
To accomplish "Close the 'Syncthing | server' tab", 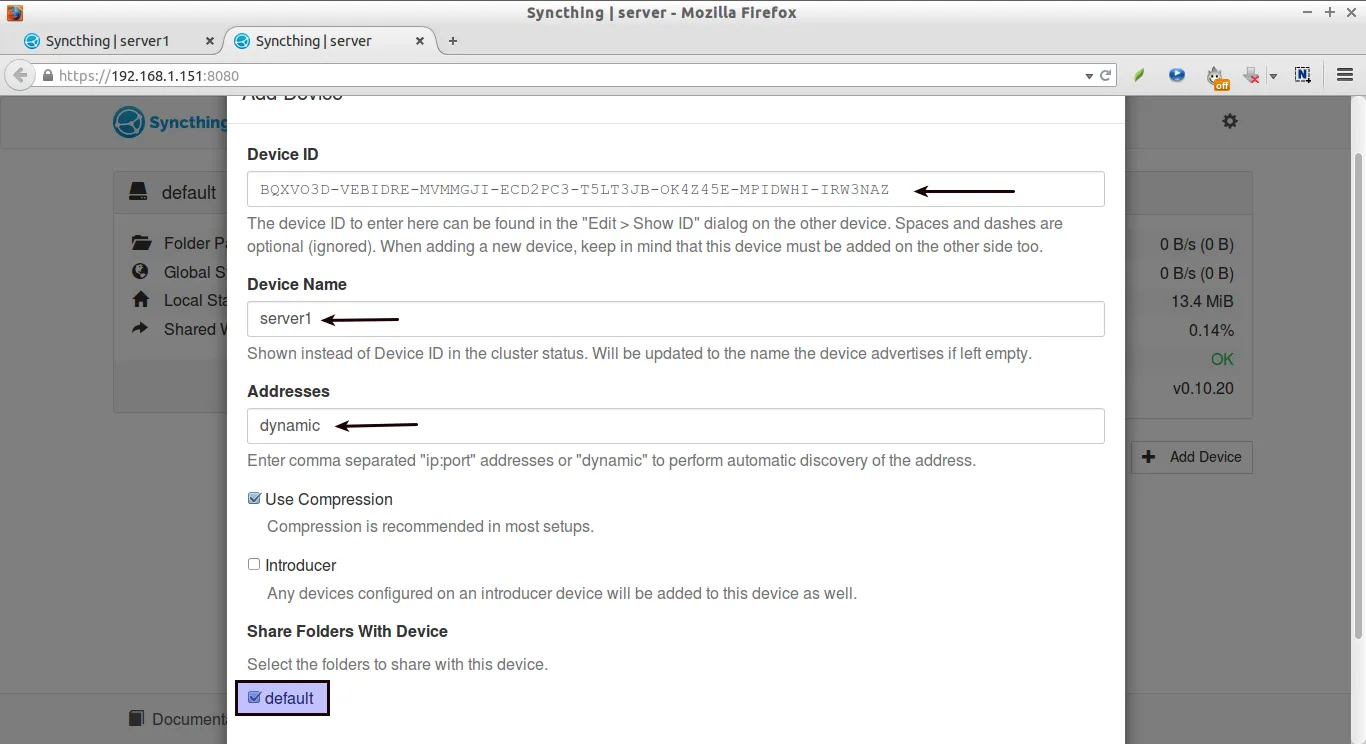I will click(420, 41).
